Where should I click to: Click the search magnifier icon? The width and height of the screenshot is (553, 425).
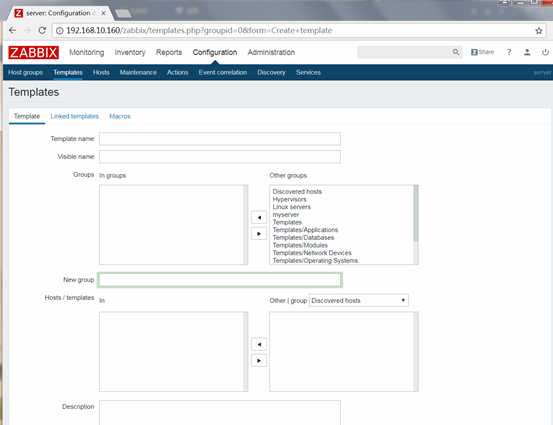coord(456,52)
